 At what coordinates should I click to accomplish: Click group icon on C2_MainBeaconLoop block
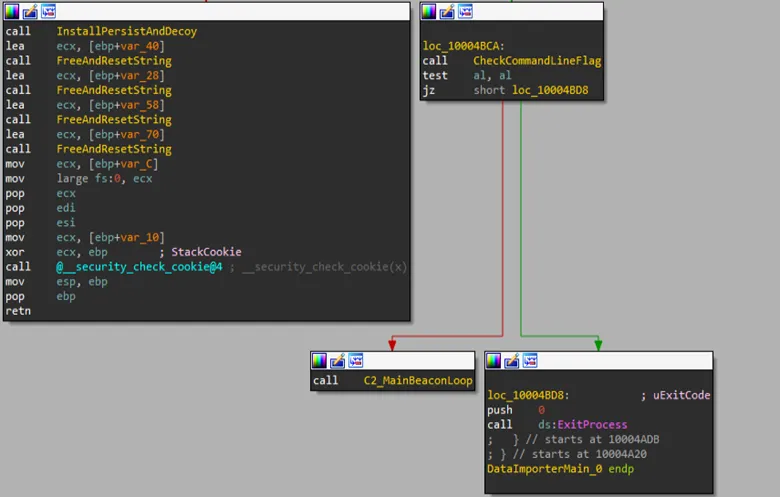click(356, 360)
